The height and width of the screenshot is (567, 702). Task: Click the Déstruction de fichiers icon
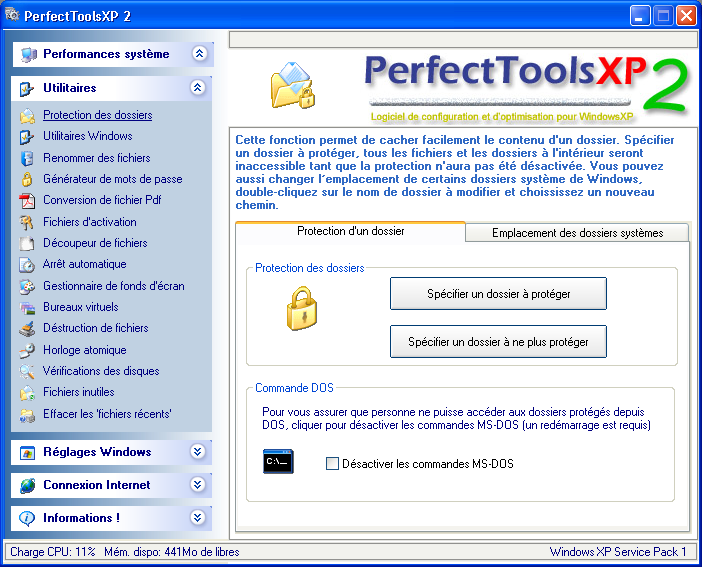pos(27,329)
